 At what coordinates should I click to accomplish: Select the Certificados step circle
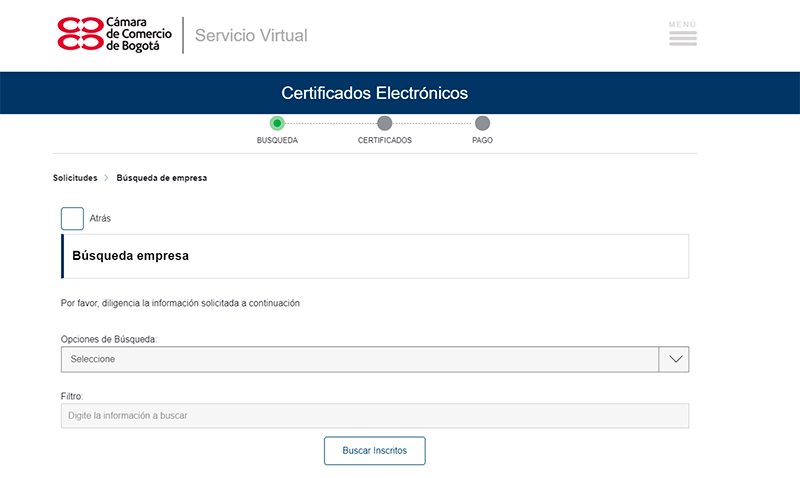[384, 123]
